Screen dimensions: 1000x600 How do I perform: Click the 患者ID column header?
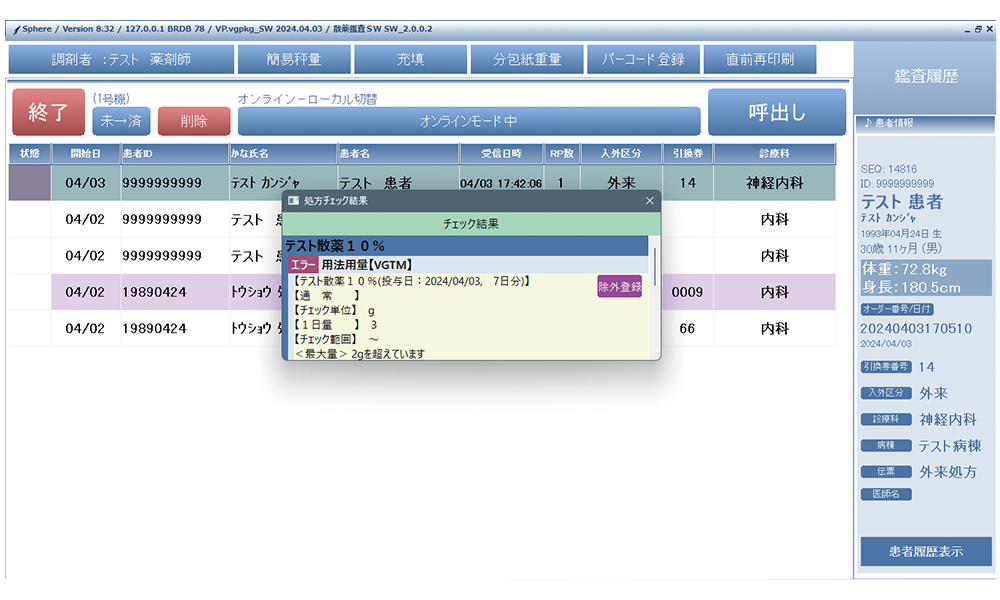click(x=175, y=154)
